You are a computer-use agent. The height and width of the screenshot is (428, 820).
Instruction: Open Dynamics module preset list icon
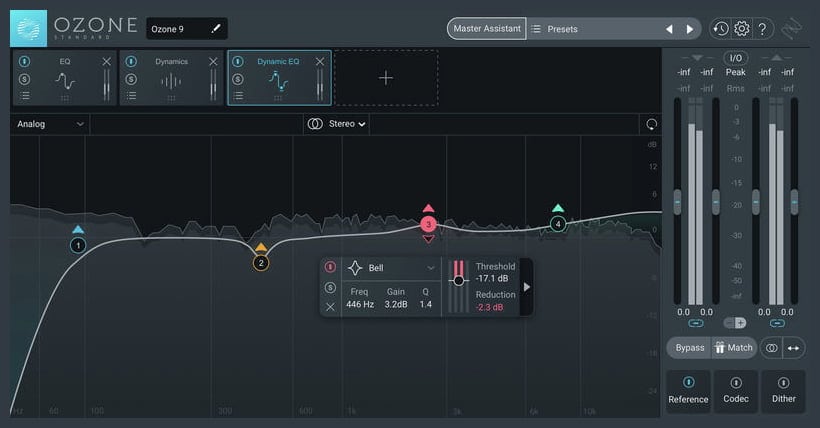click(x=131, y=96)
